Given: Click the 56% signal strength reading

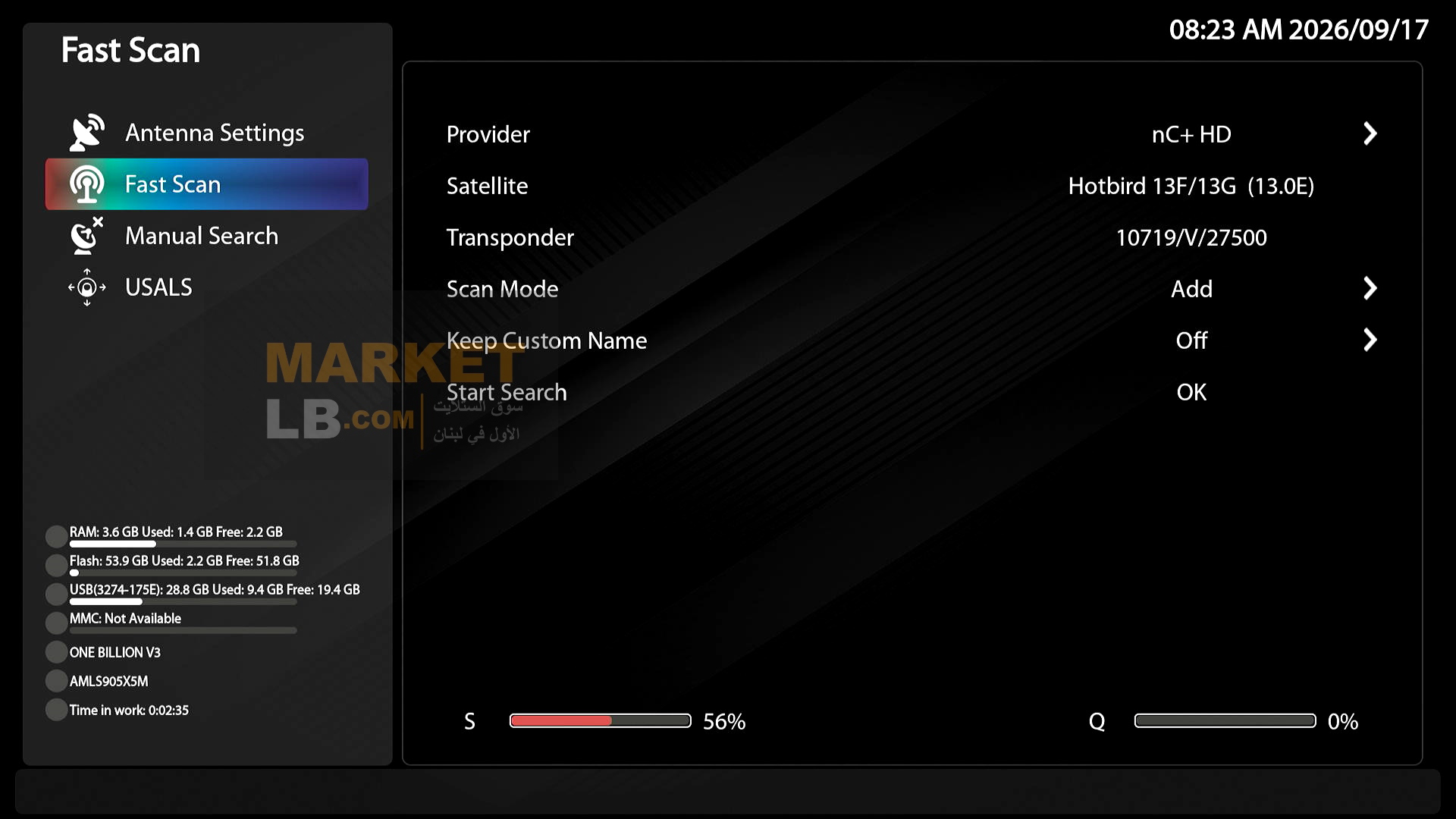Looking at the screenshot, I should [724, 721].
